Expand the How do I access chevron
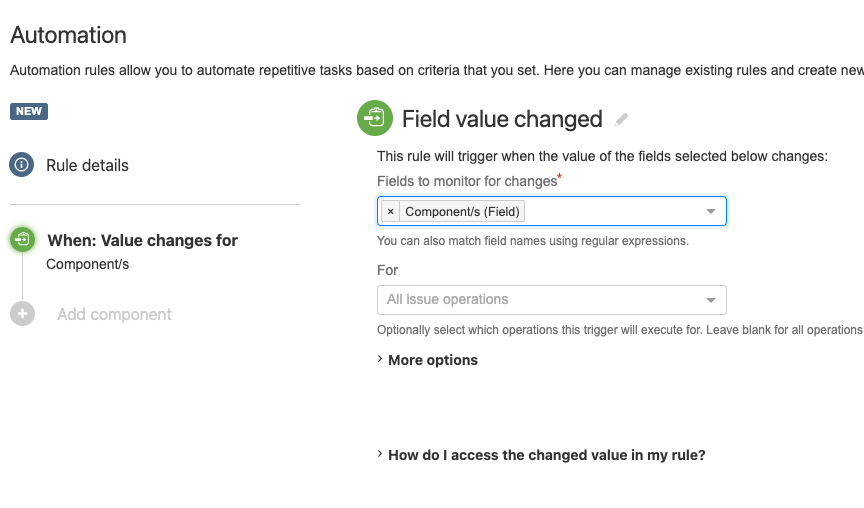This screenshot has height=508, width=864. [x=380, y=454]
